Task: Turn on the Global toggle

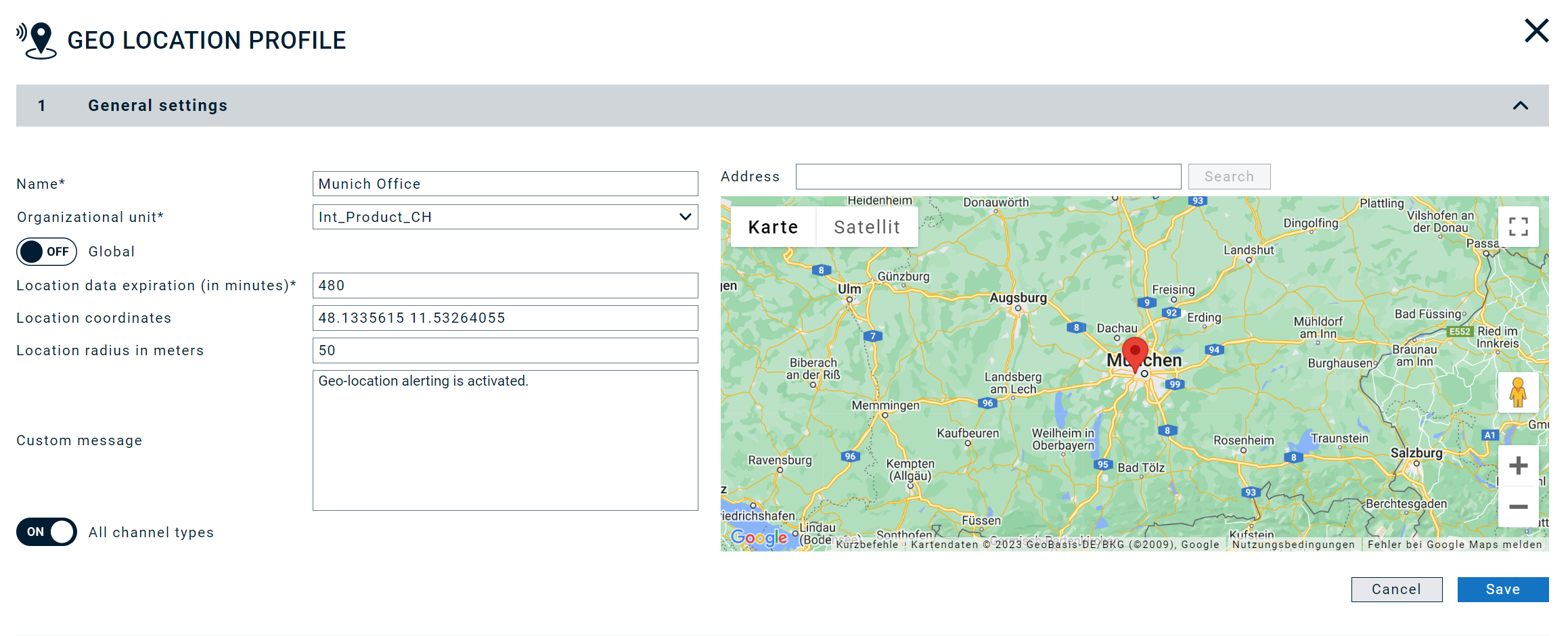Action: click(46, 251)
